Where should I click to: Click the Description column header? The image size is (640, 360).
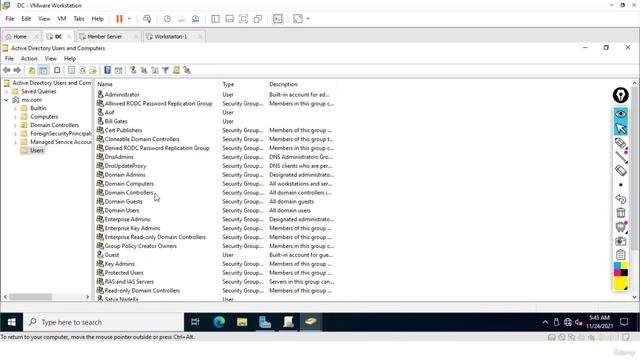(x=302, y=84)
